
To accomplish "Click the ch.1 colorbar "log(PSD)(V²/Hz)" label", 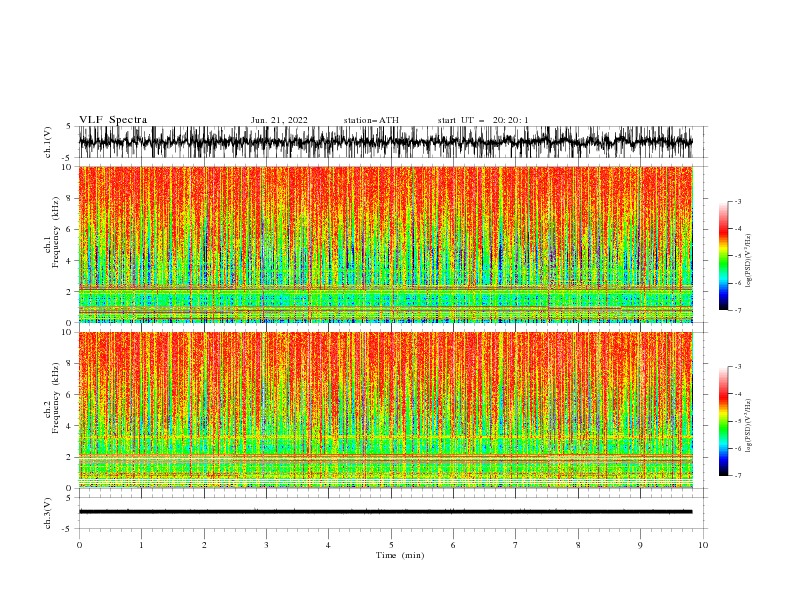I will 749,261.
